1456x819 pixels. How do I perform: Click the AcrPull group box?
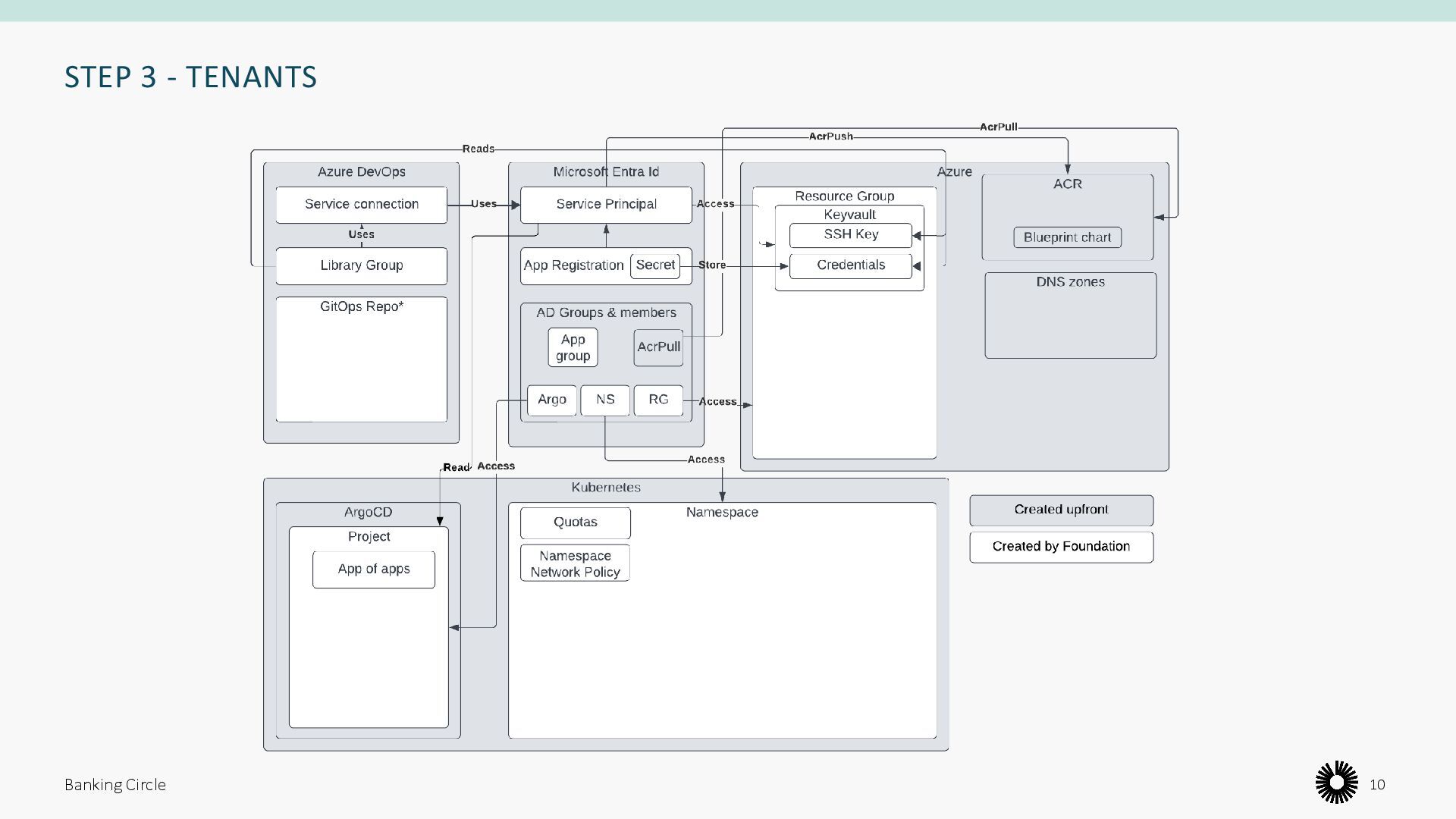(658, 347)
